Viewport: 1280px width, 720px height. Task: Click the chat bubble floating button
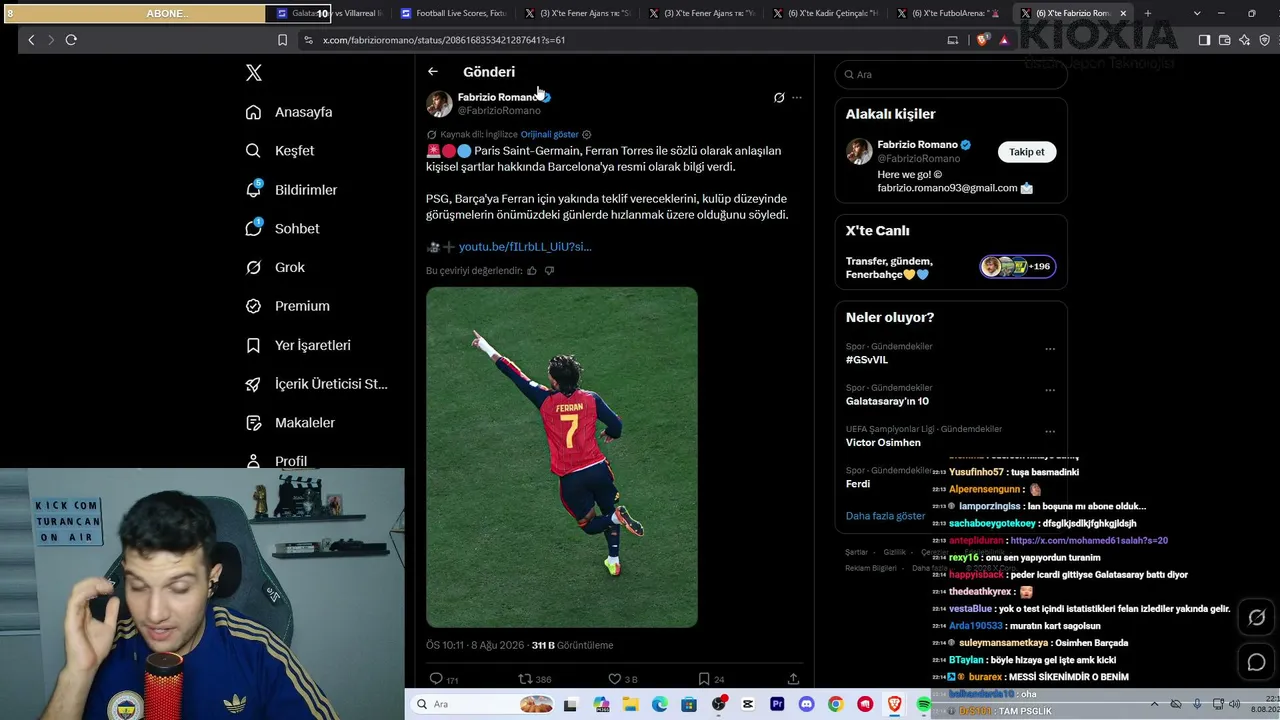coord(1257,662)
